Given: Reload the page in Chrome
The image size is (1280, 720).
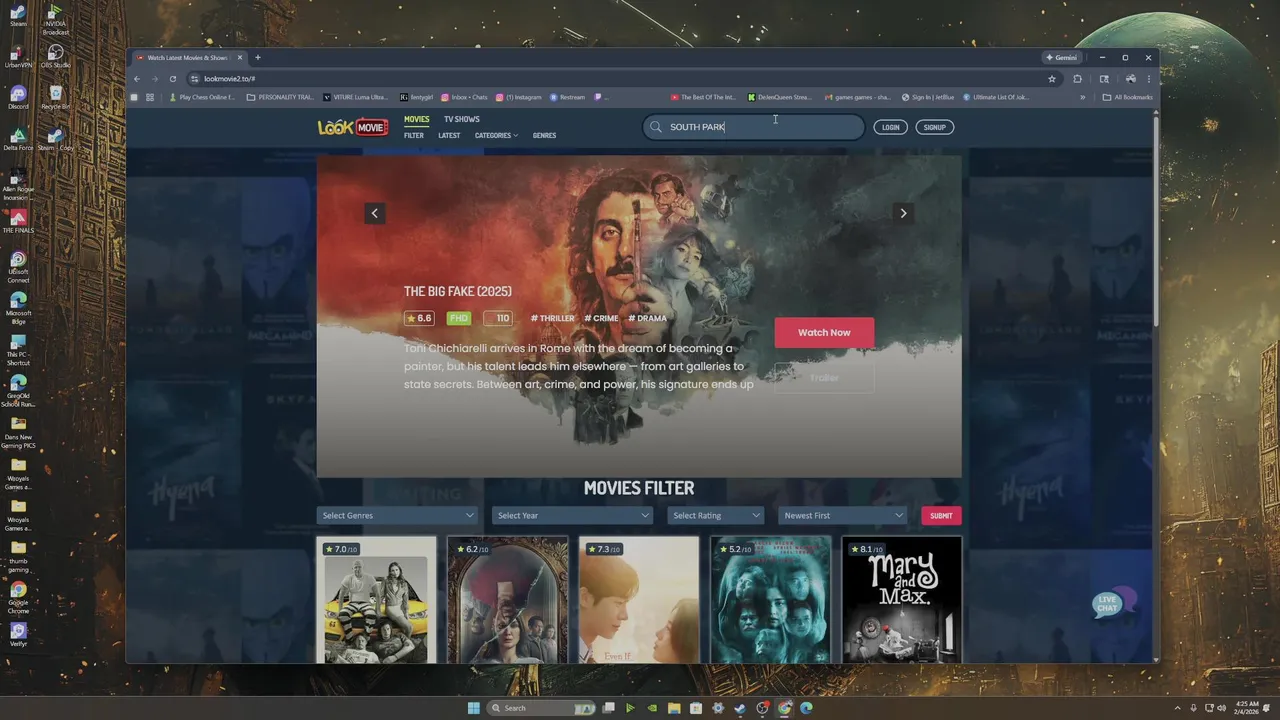Looking at the screenshot, I should [x=173, y=79].
